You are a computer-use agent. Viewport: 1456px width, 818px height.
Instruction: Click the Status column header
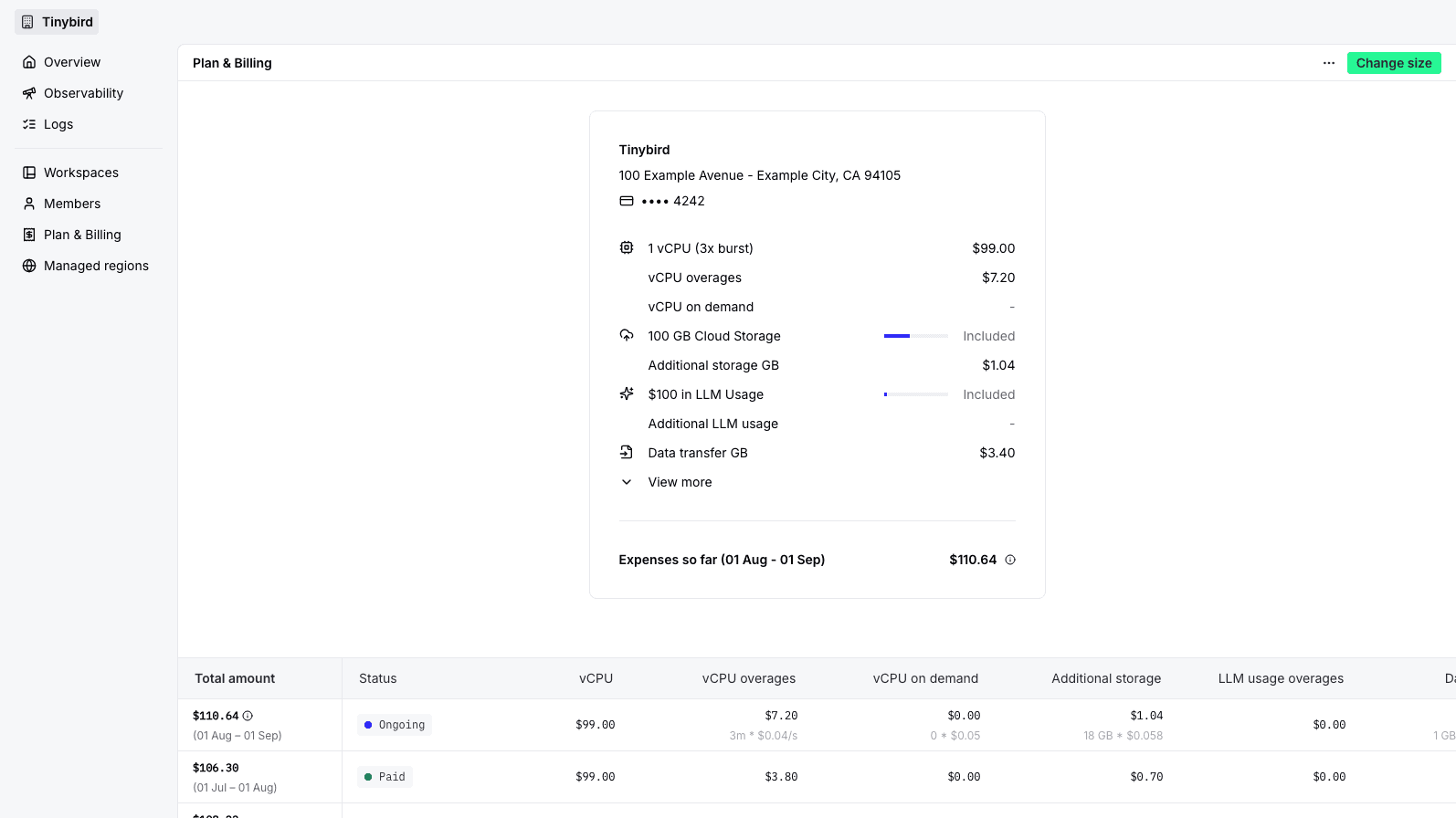[378, 678]
